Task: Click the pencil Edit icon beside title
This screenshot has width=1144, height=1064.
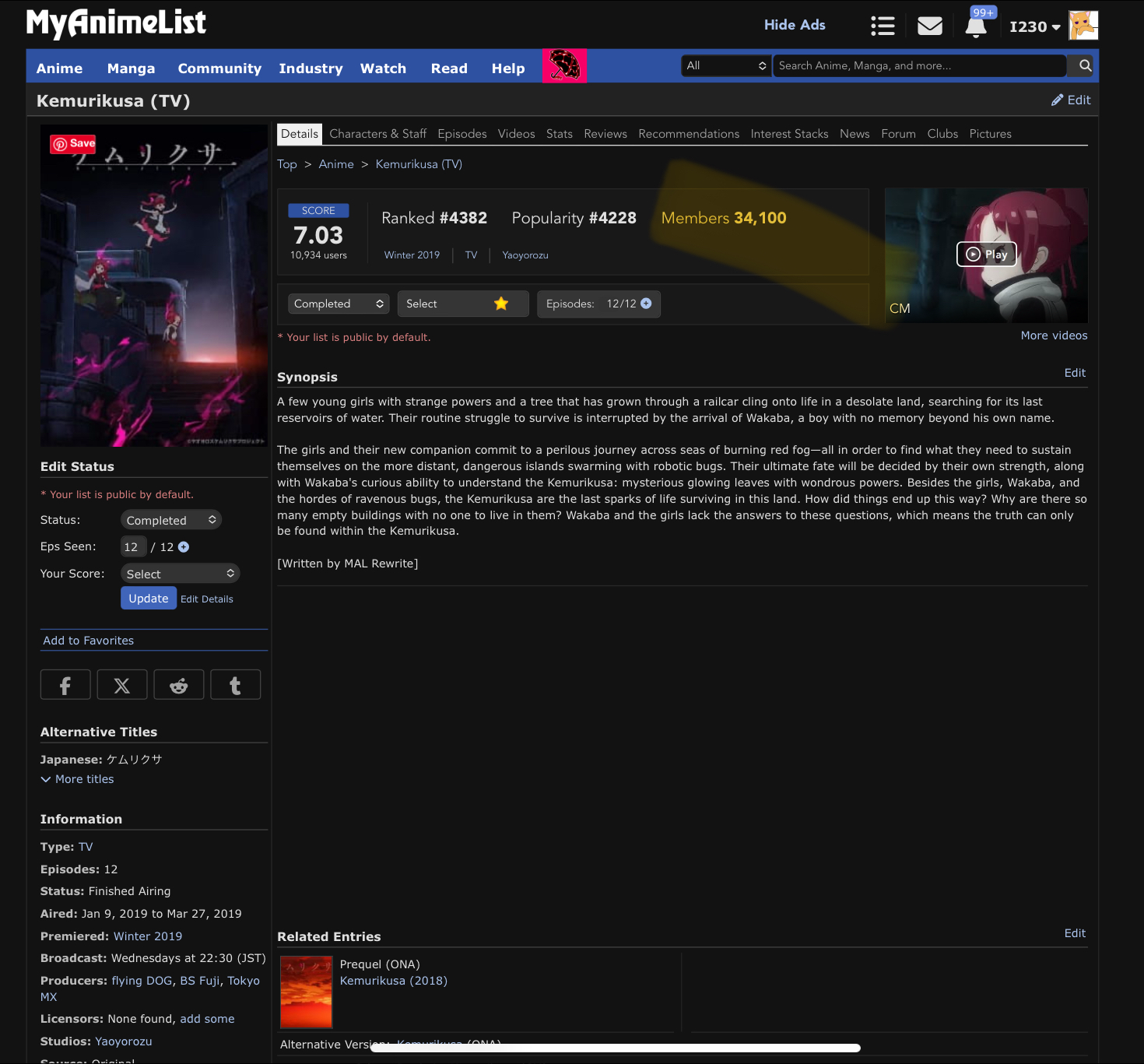Action: point(1071,100)
